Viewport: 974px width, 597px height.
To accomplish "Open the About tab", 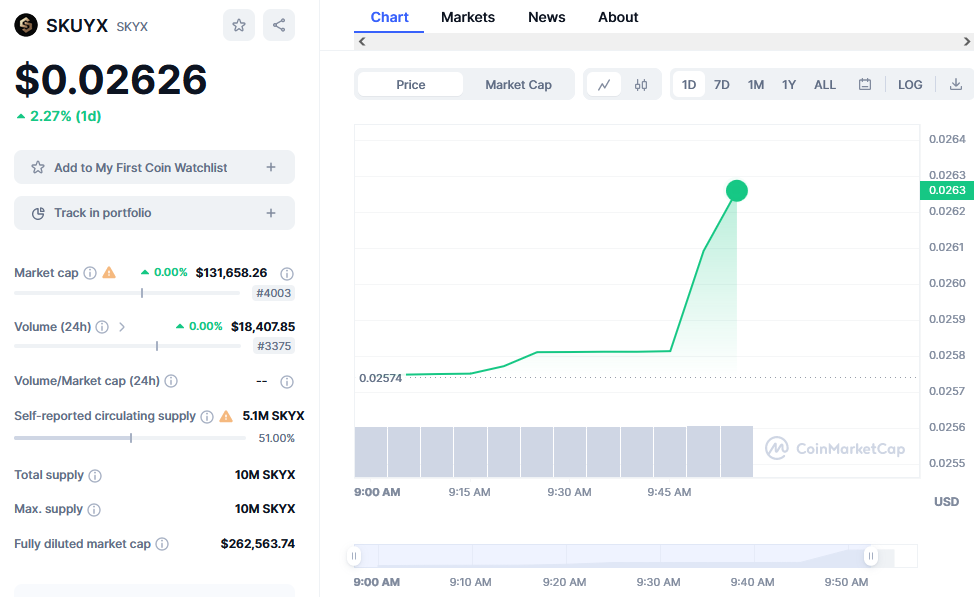I will [x=618, y=17].
